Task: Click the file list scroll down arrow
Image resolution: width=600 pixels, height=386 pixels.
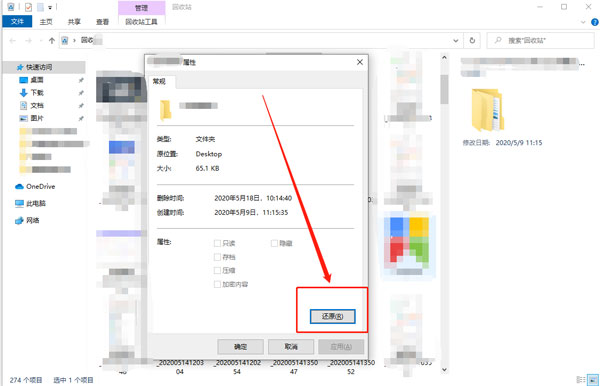Action: (444, 370)
